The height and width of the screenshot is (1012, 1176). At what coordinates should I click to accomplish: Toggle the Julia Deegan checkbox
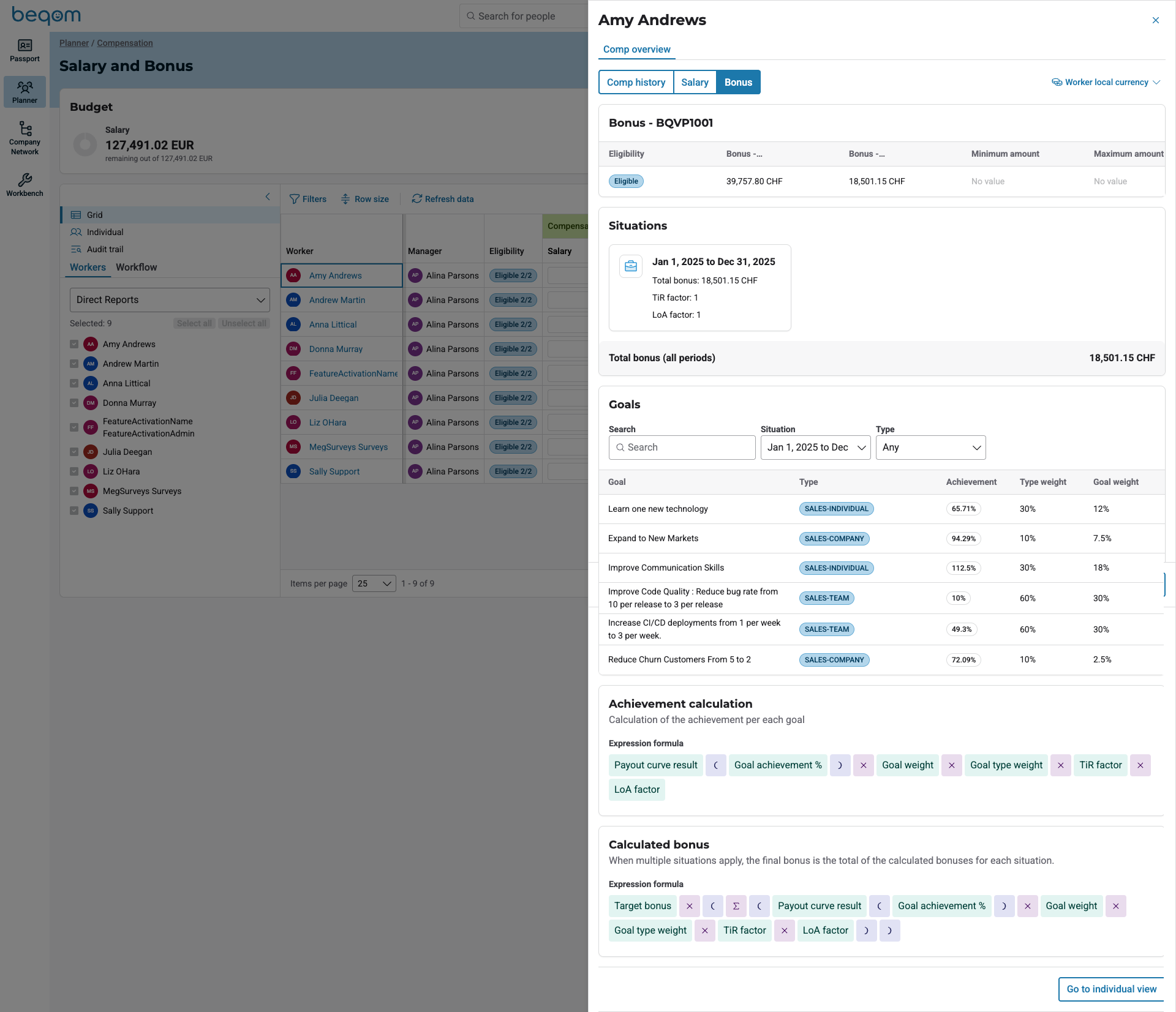click(74, 452)
